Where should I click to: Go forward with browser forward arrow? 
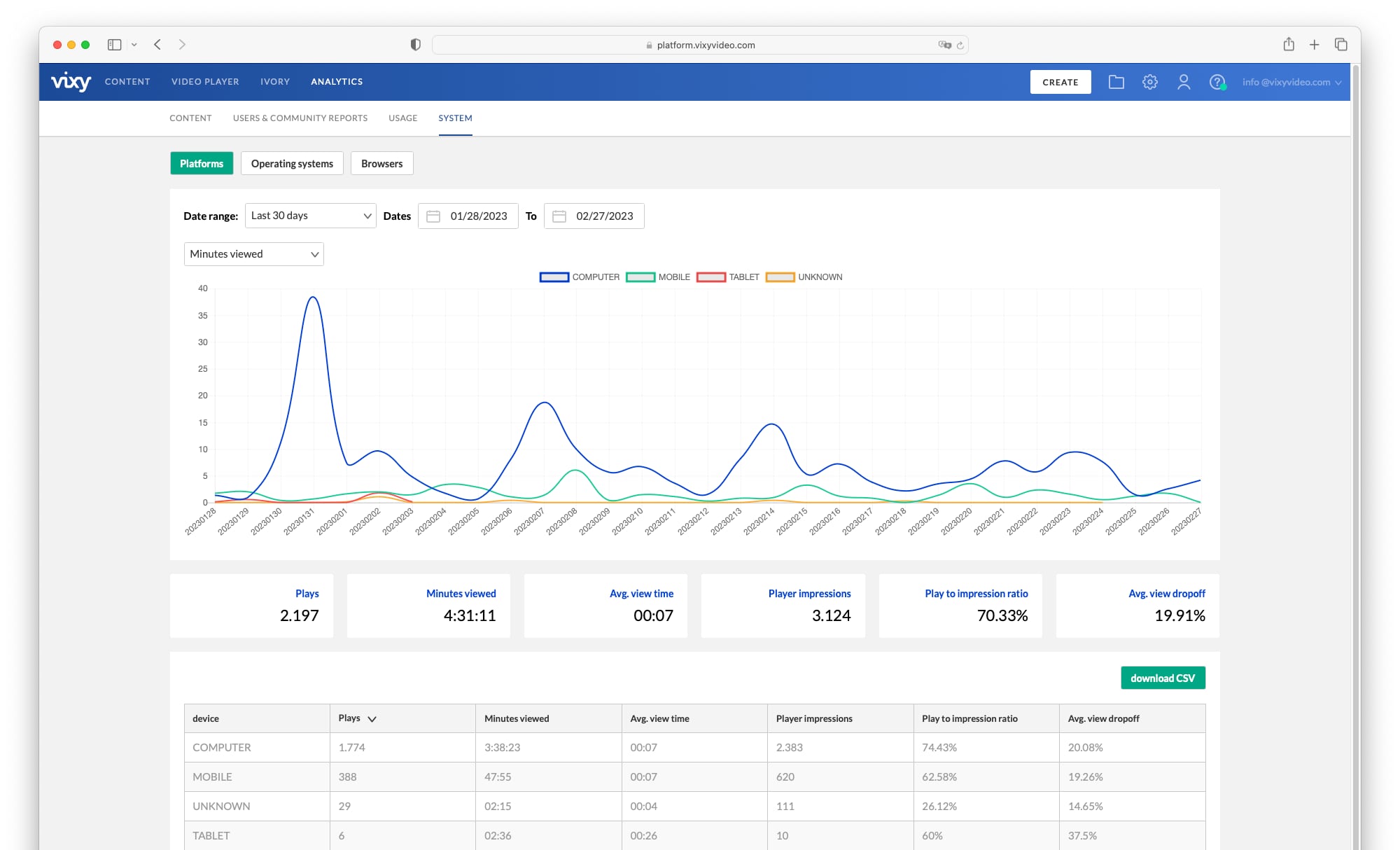[x=182, y=44]
